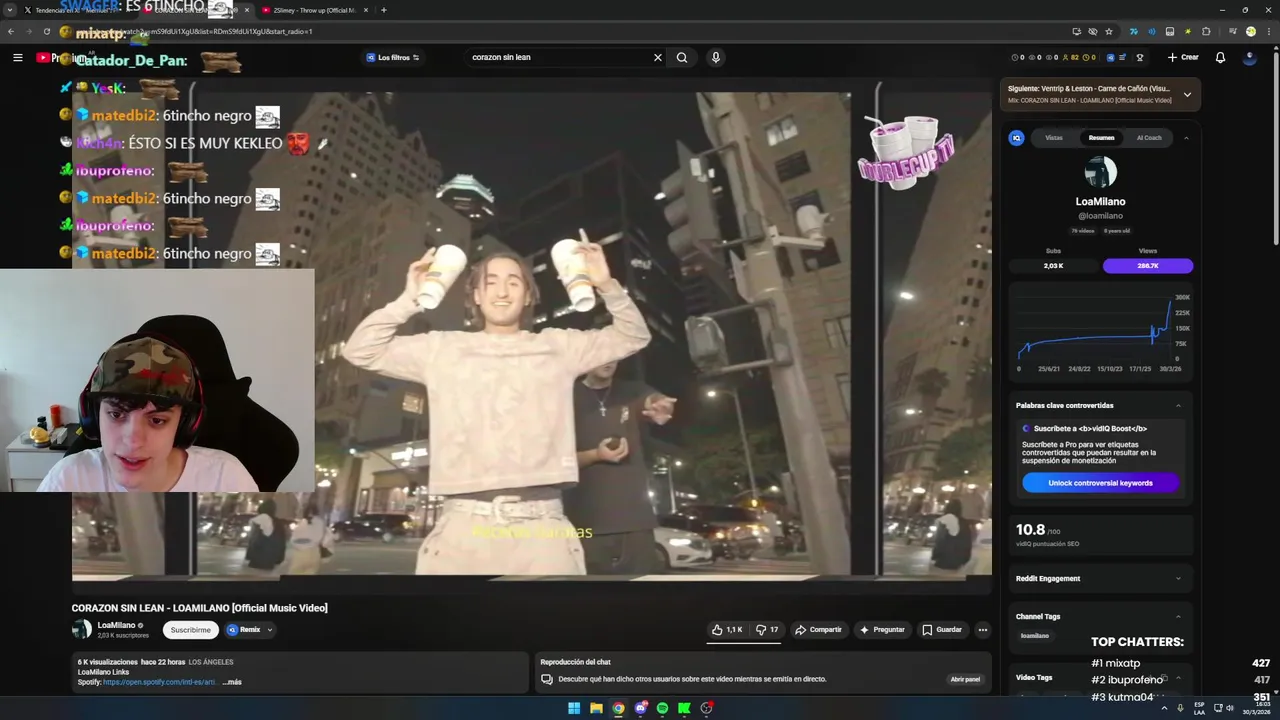Click the LoaMilano channel avatar below video

(82, 629)
